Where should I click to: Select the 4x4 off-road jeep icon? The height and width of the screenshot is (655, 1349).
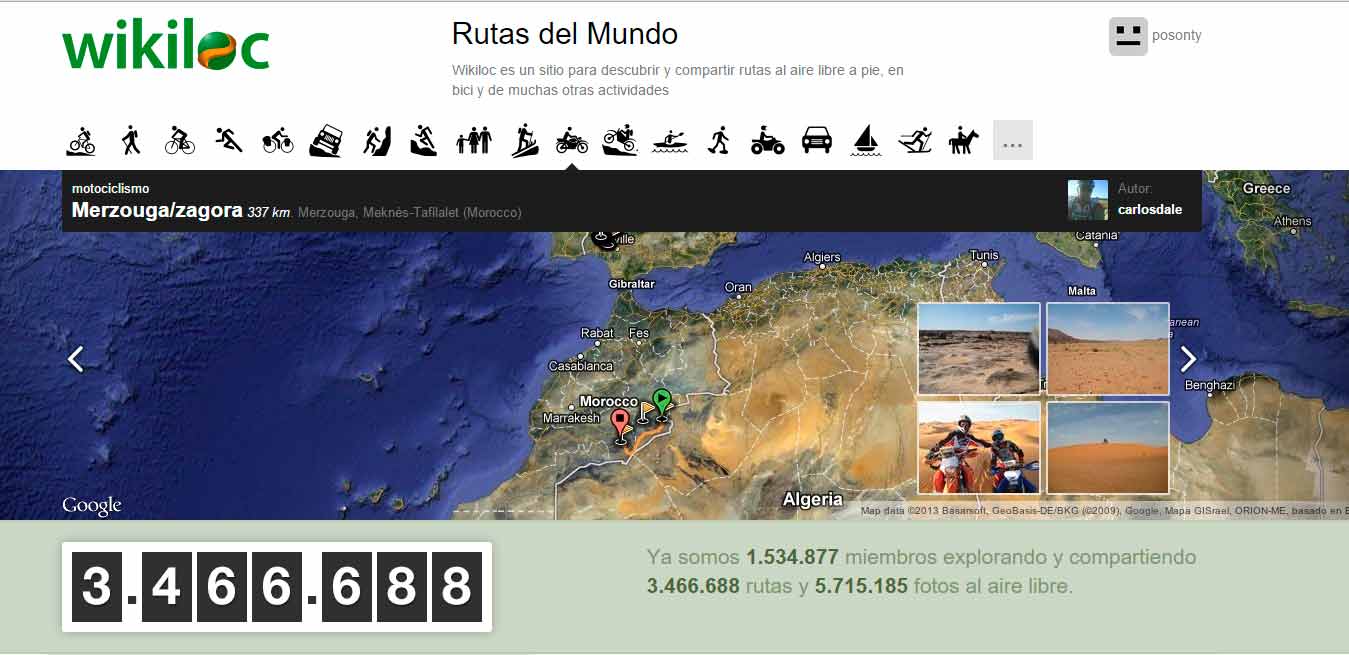pos(327,141)
